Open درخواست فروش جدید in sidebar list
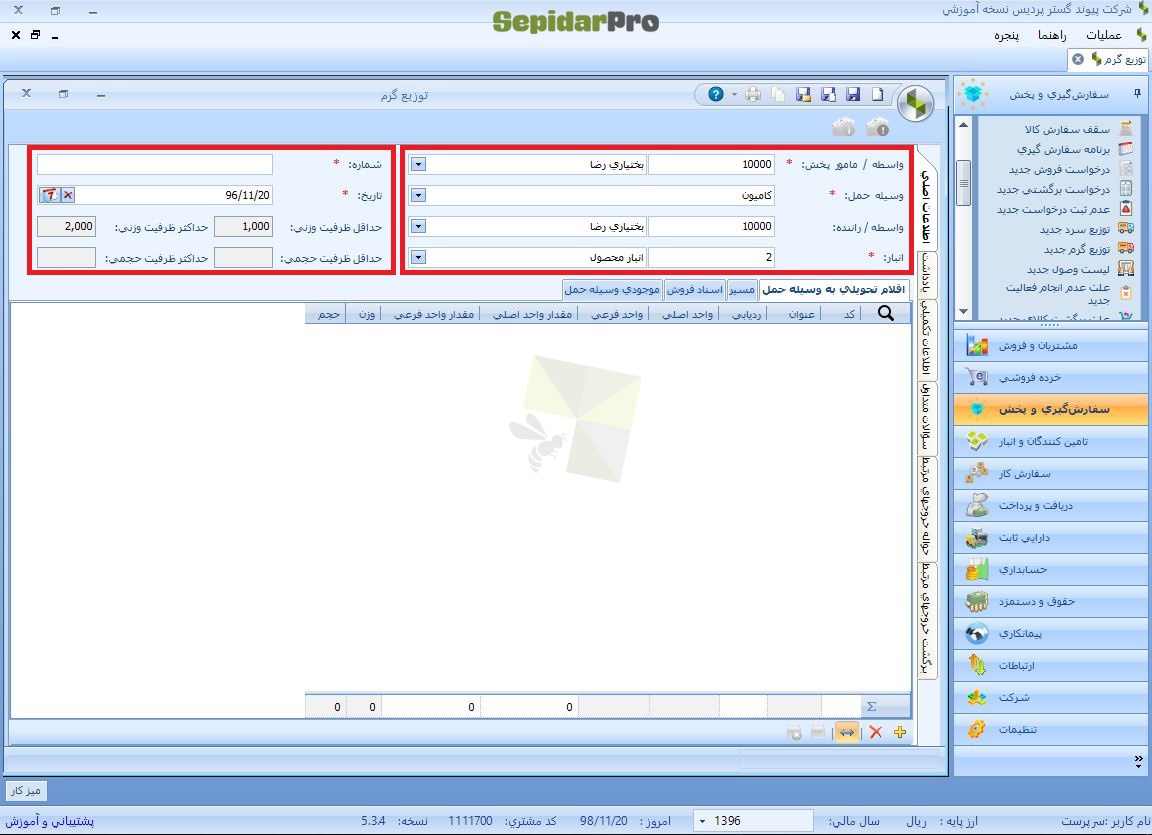 click(x=1059, y=170)
